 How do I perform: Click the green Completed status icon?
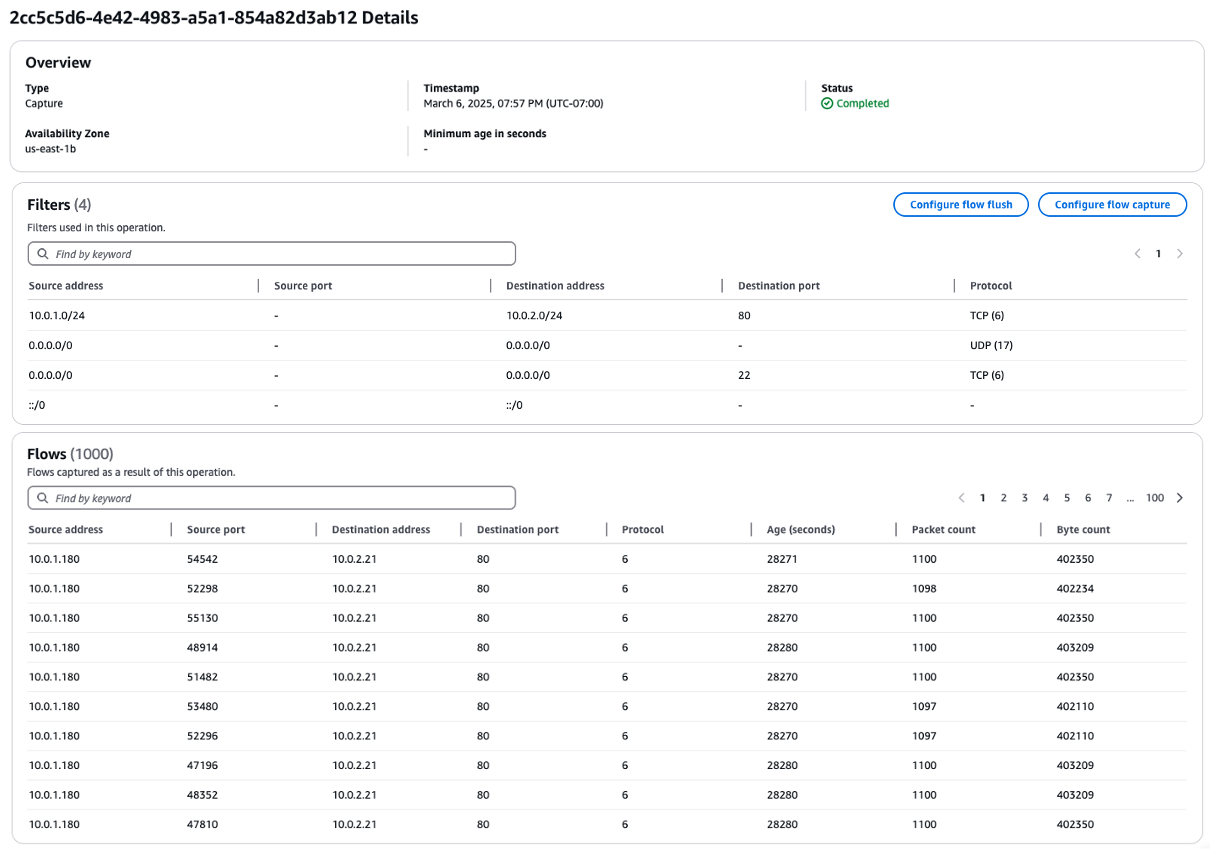tap(827, 104)
